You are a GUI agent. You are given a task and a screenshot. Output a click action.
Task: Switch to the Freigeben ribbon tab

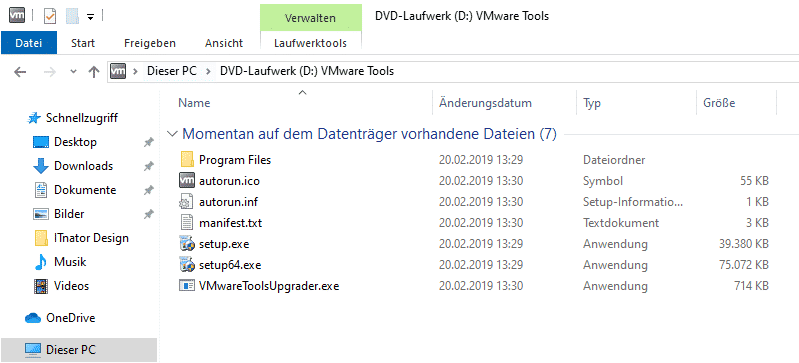tap(150, 43)
